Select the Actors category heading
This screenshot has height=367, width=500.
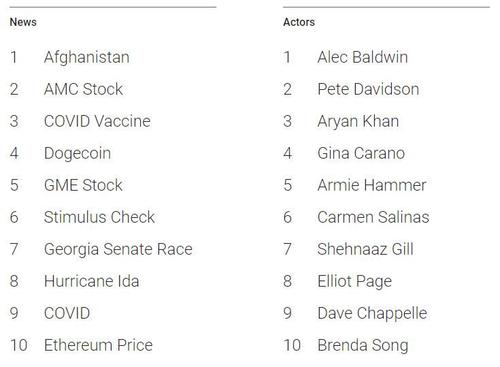(x=299, y=22)
